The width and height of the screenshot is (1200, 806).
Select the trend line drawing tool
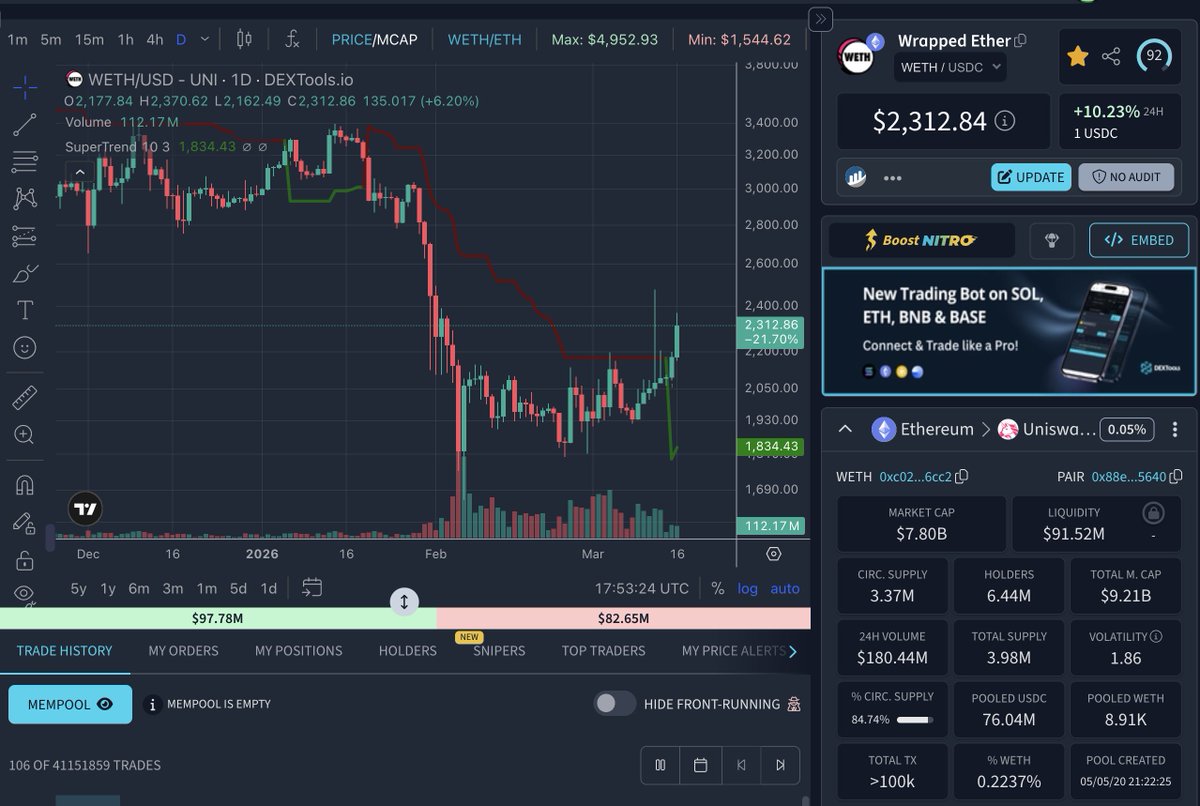pos(24,125)
